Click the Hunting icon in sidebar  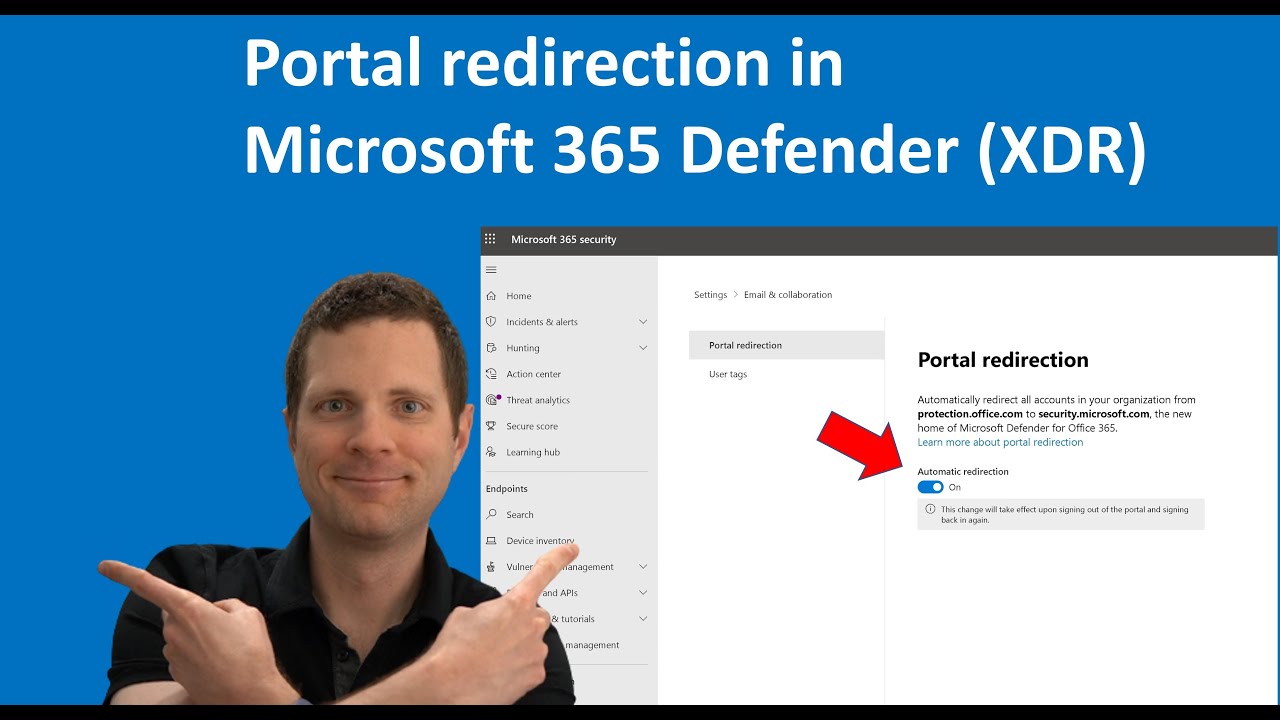(x=491, y=348)
